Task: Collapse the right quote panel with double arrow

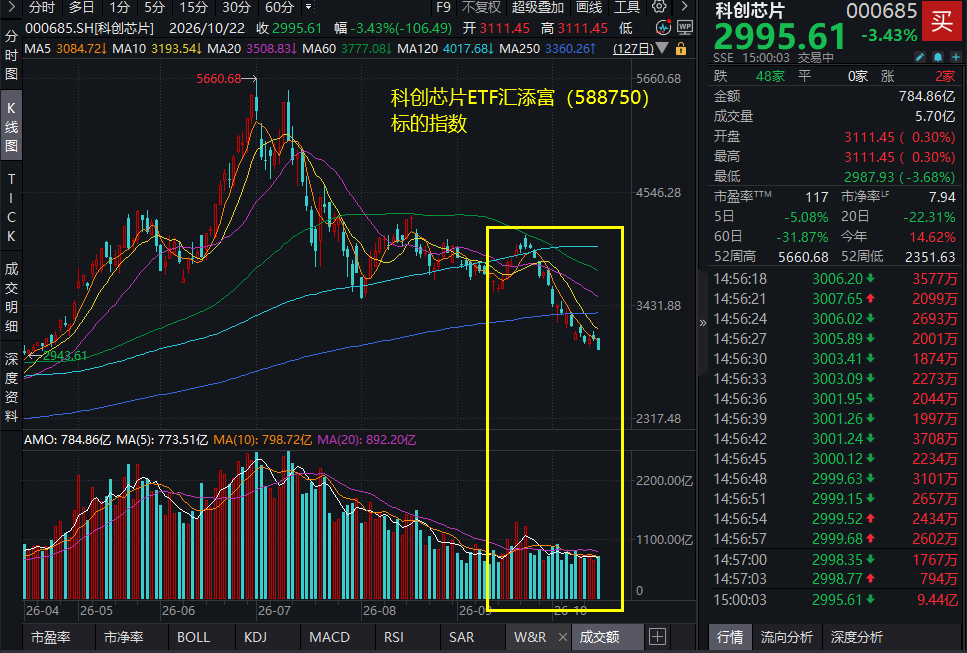Action: pos(702,323)
